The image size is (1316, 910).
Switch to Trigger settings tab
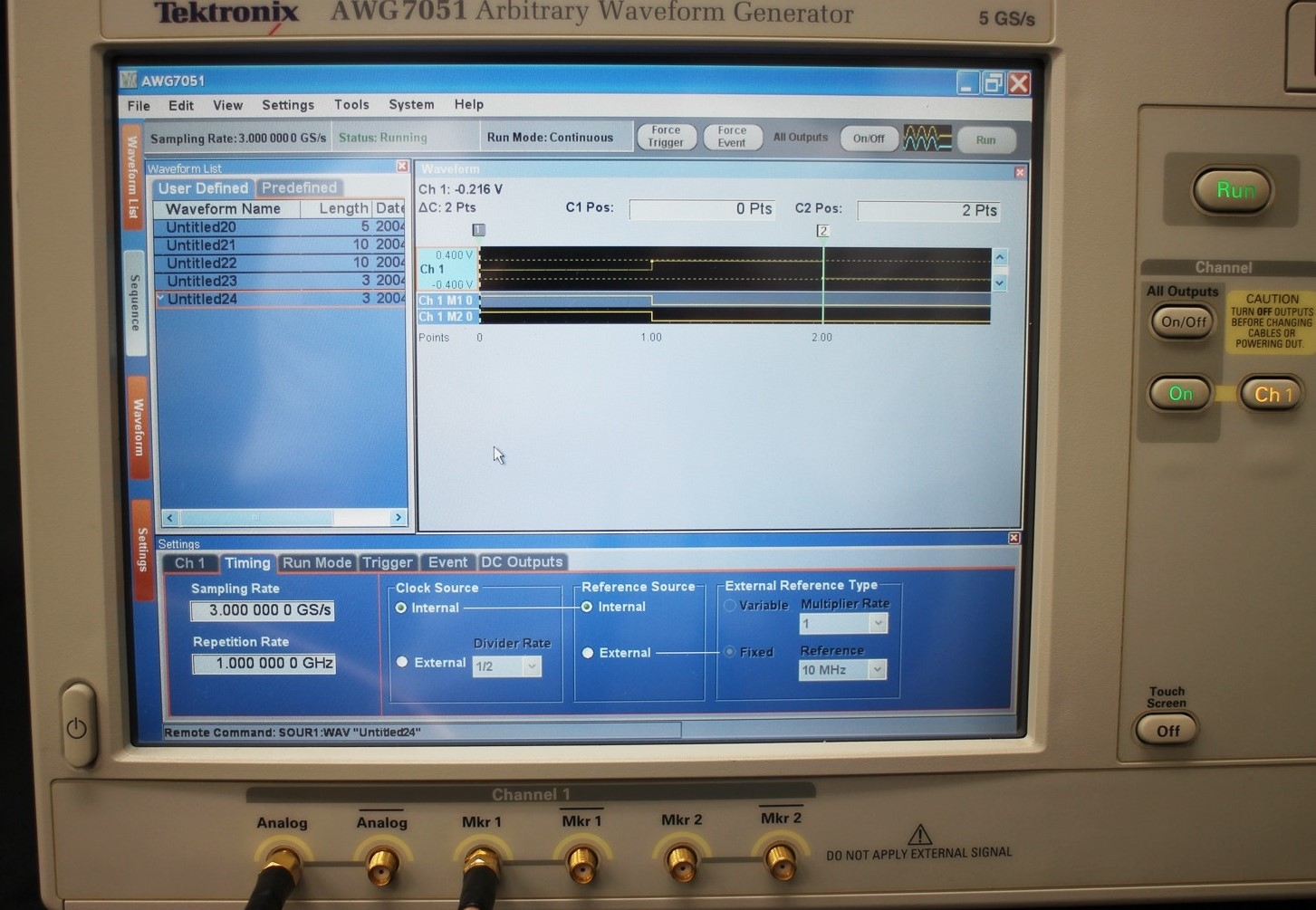click(x=388, y=562)
